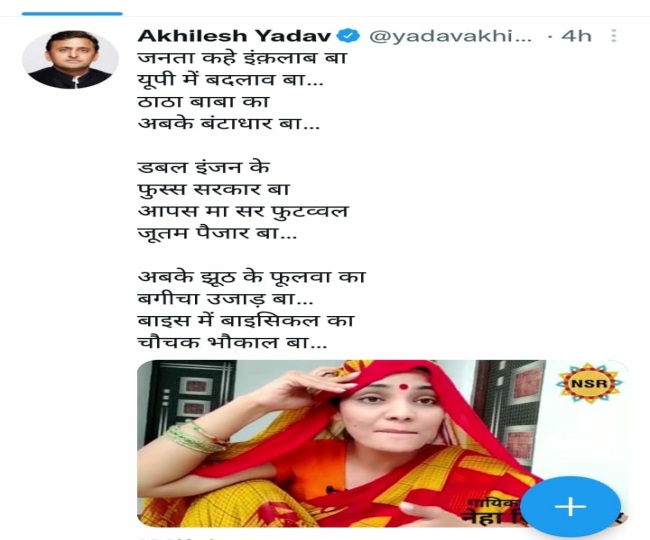Viewport: 650px width, 540px height.
Task: Click the NSR logo on the video
Action: [589, 383]
